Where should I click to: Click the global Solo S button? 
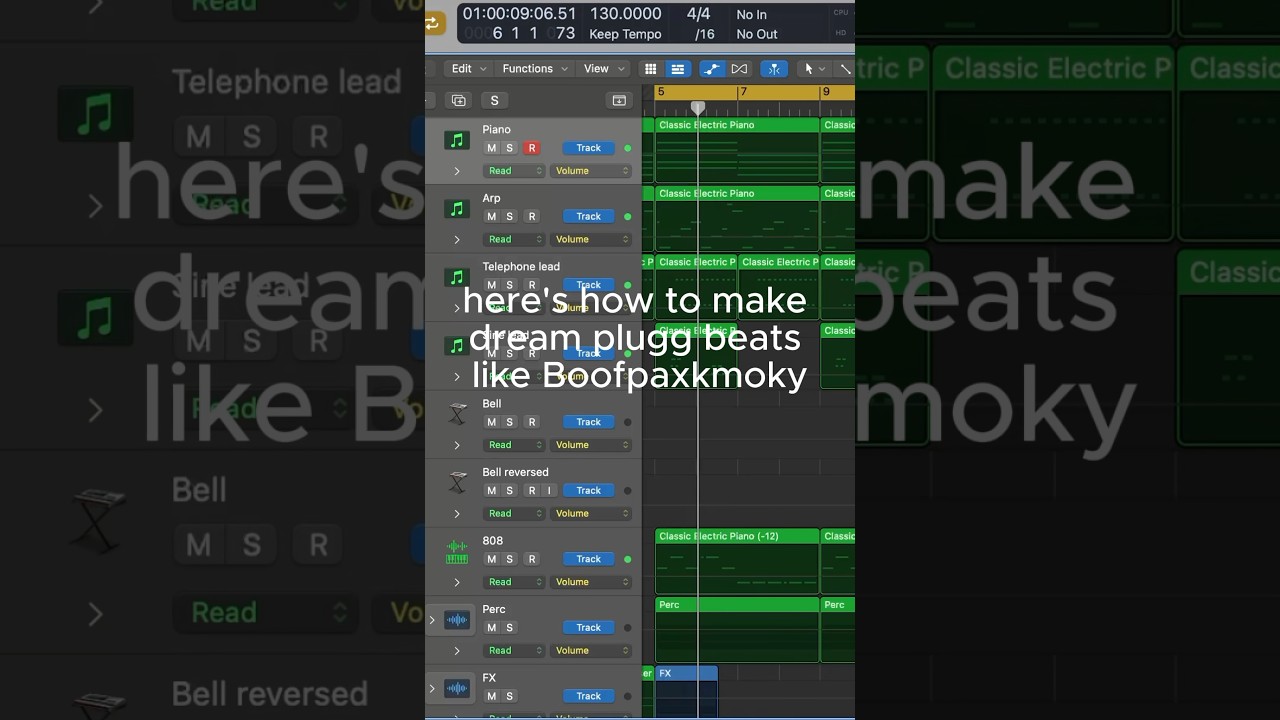(494, 100)
